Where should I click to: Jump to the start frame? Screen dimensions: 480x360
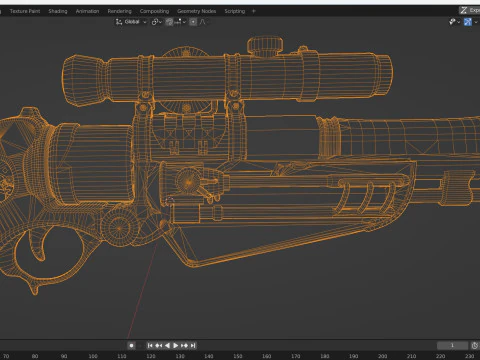150,346
